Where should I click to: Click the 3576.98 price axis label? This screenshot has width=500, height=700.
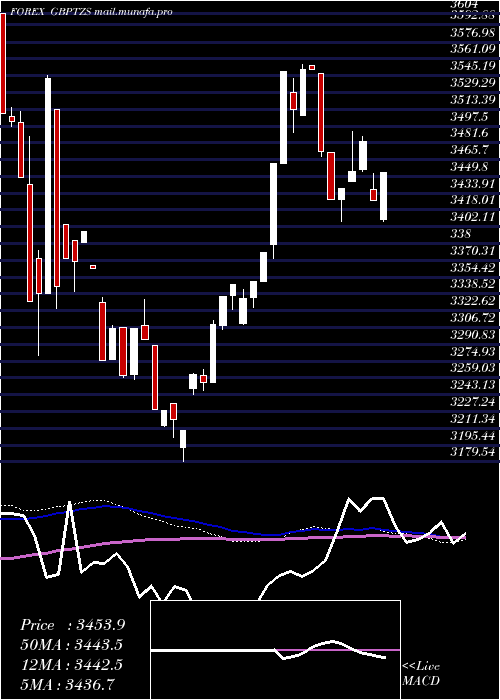[x=473, y=32]
